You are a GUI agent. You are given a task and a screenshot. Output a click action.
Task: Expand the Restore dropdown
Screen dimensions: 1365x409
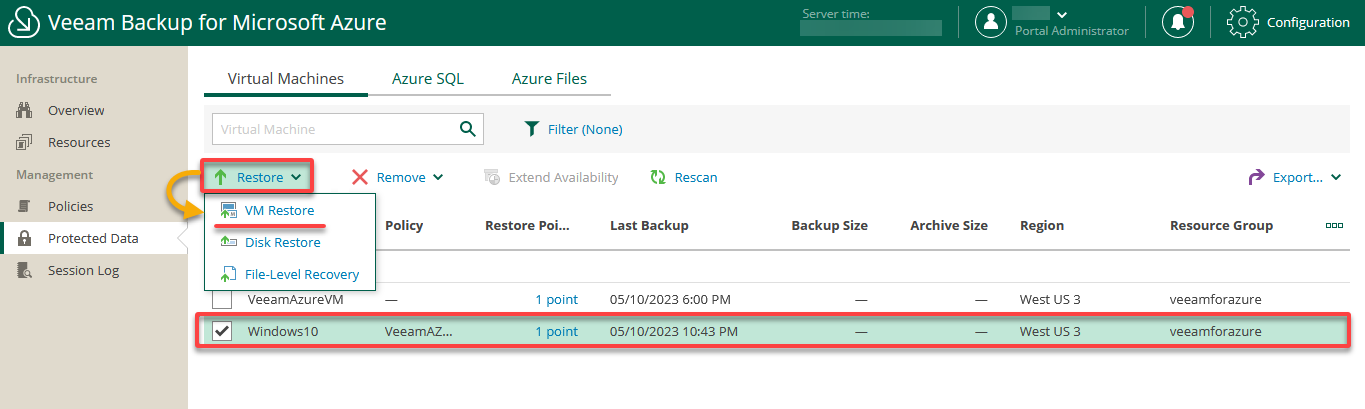pos(257,177)
